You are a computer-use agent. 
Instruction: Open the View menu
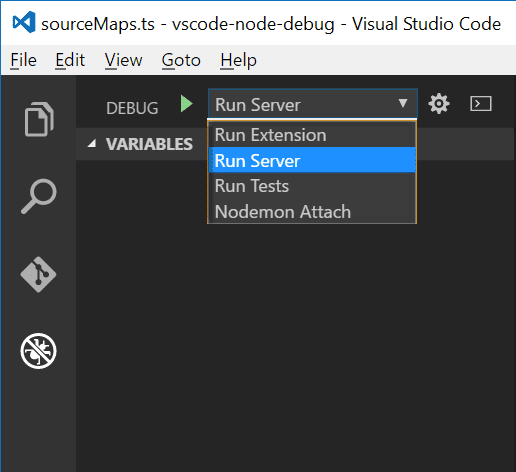[123, 60]
